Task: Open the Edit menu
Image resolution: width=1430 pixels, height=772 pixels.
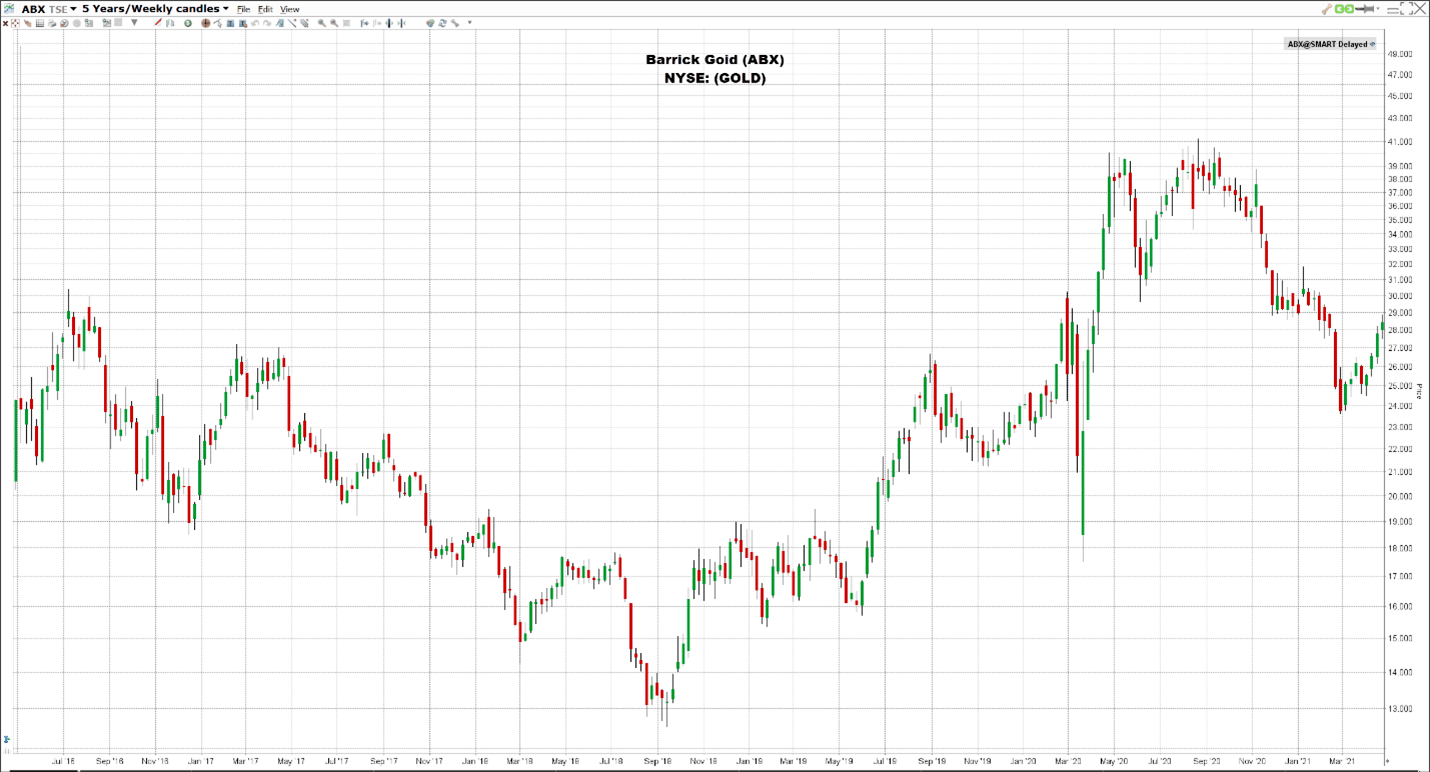Action: (265, 9)
